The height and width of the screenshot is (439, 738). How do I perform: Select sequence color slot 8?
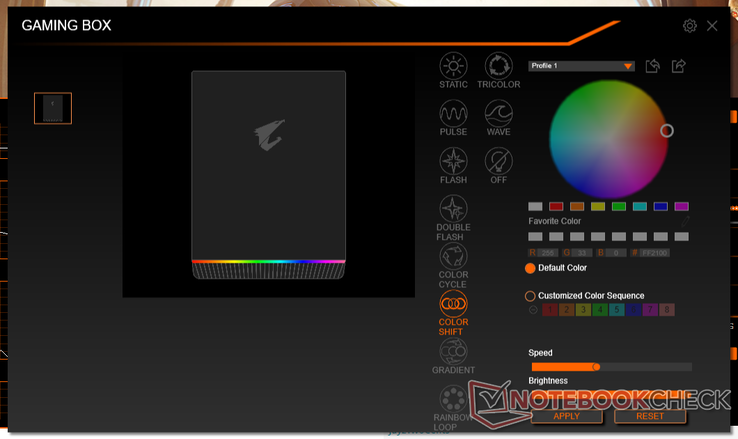click(x=667, y=310)
